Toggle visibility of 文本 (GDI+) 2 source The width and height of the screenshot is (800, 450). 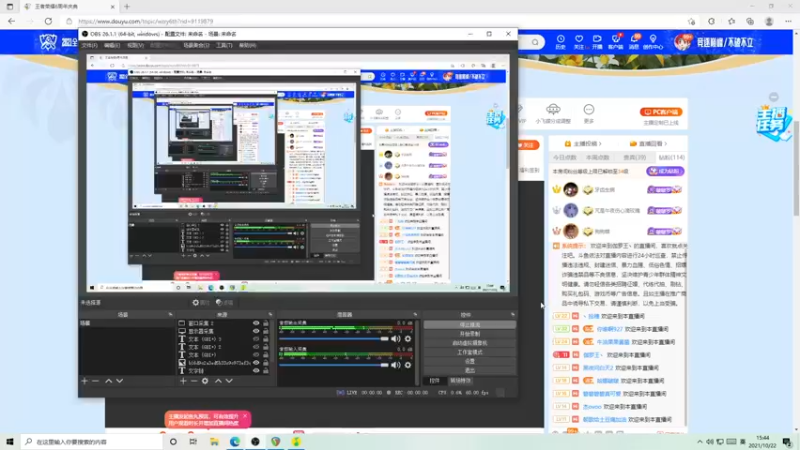(x=256, y=347)
